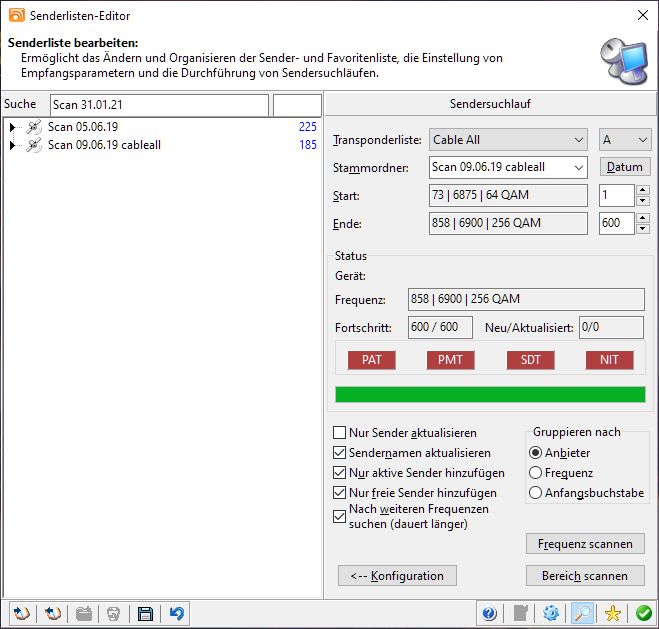Click the 'Bereich scannen' button
This screenshot has width=659, height=629.
[x=585, y=576]
